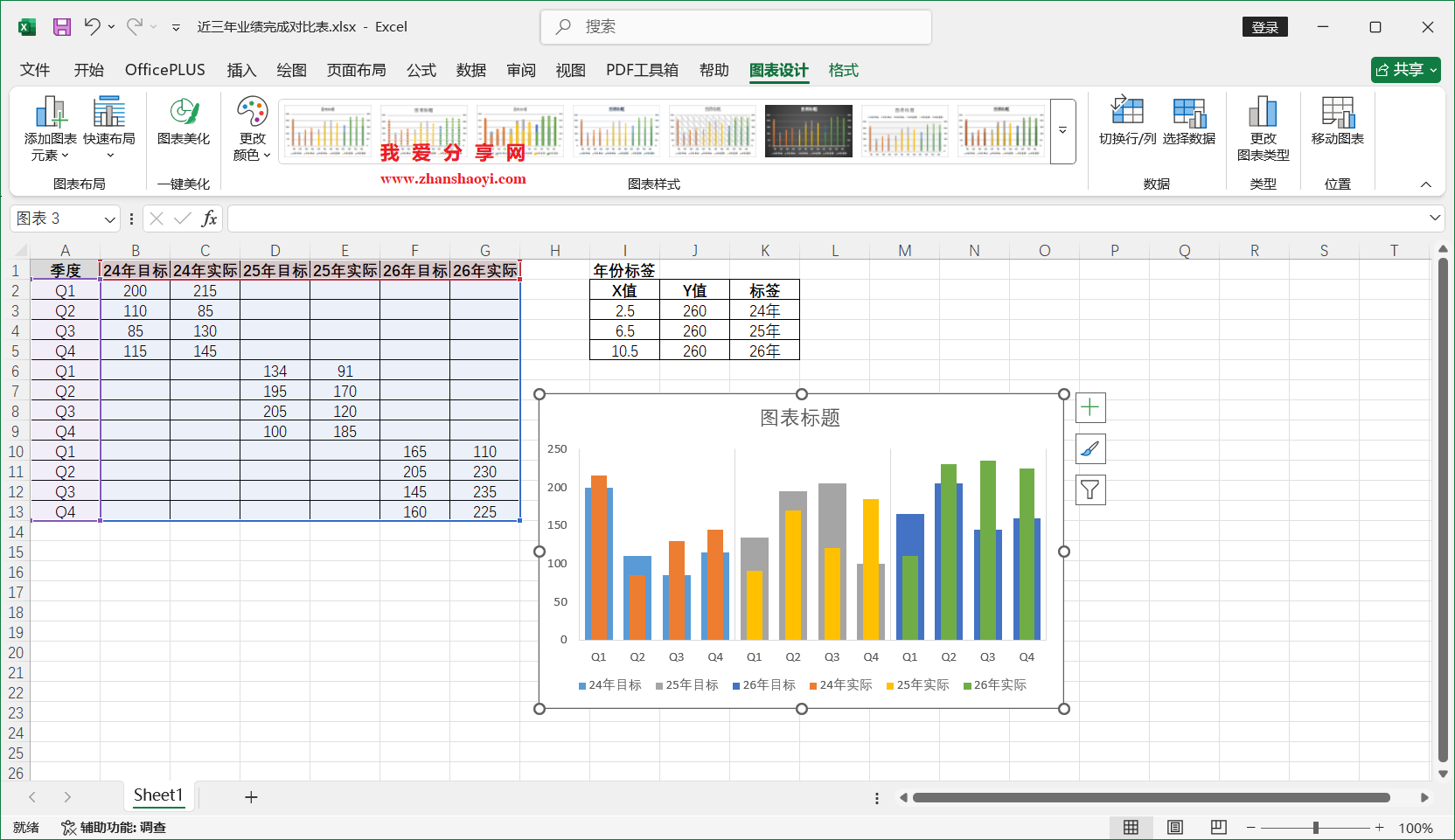This screenshot has width=1455, height=840.
Task: Click the vertical scrollbar thumb
Action: point(1443,510)
